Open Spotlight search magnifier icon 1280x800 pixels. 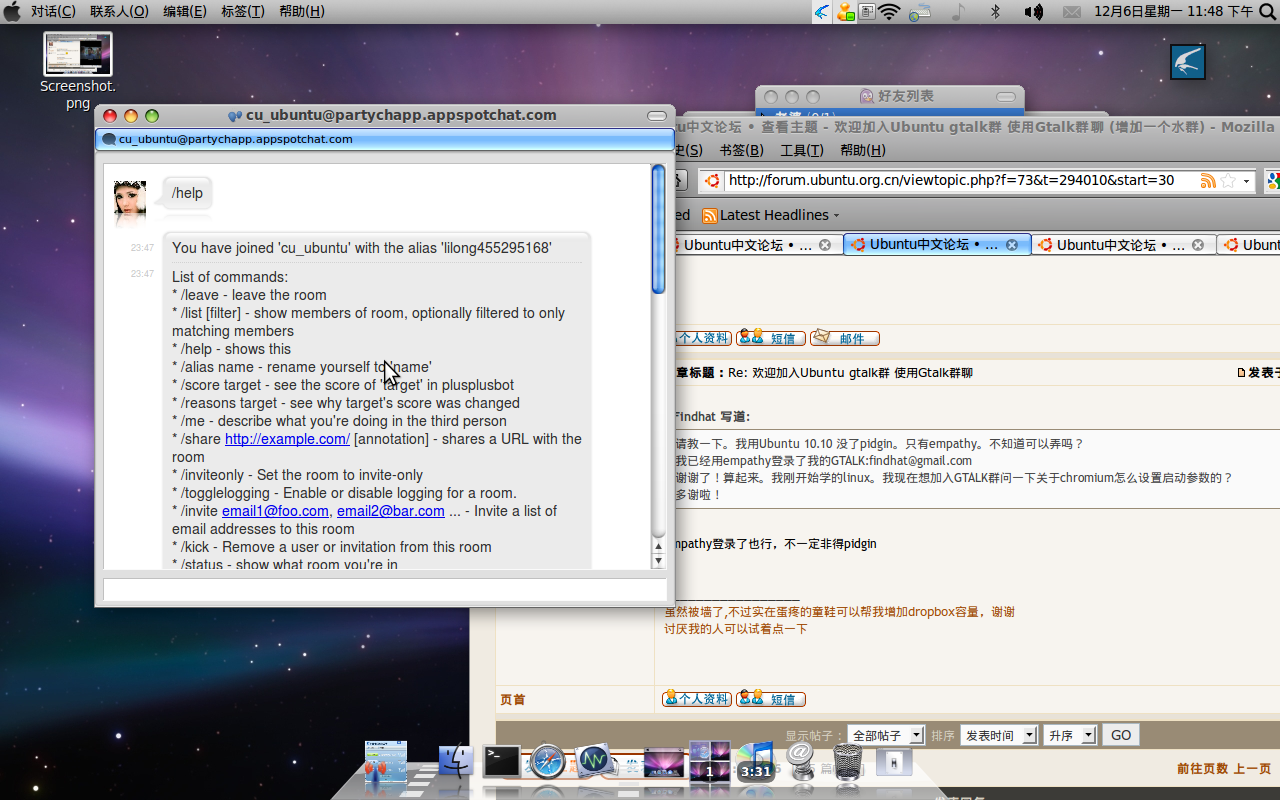1266,11
